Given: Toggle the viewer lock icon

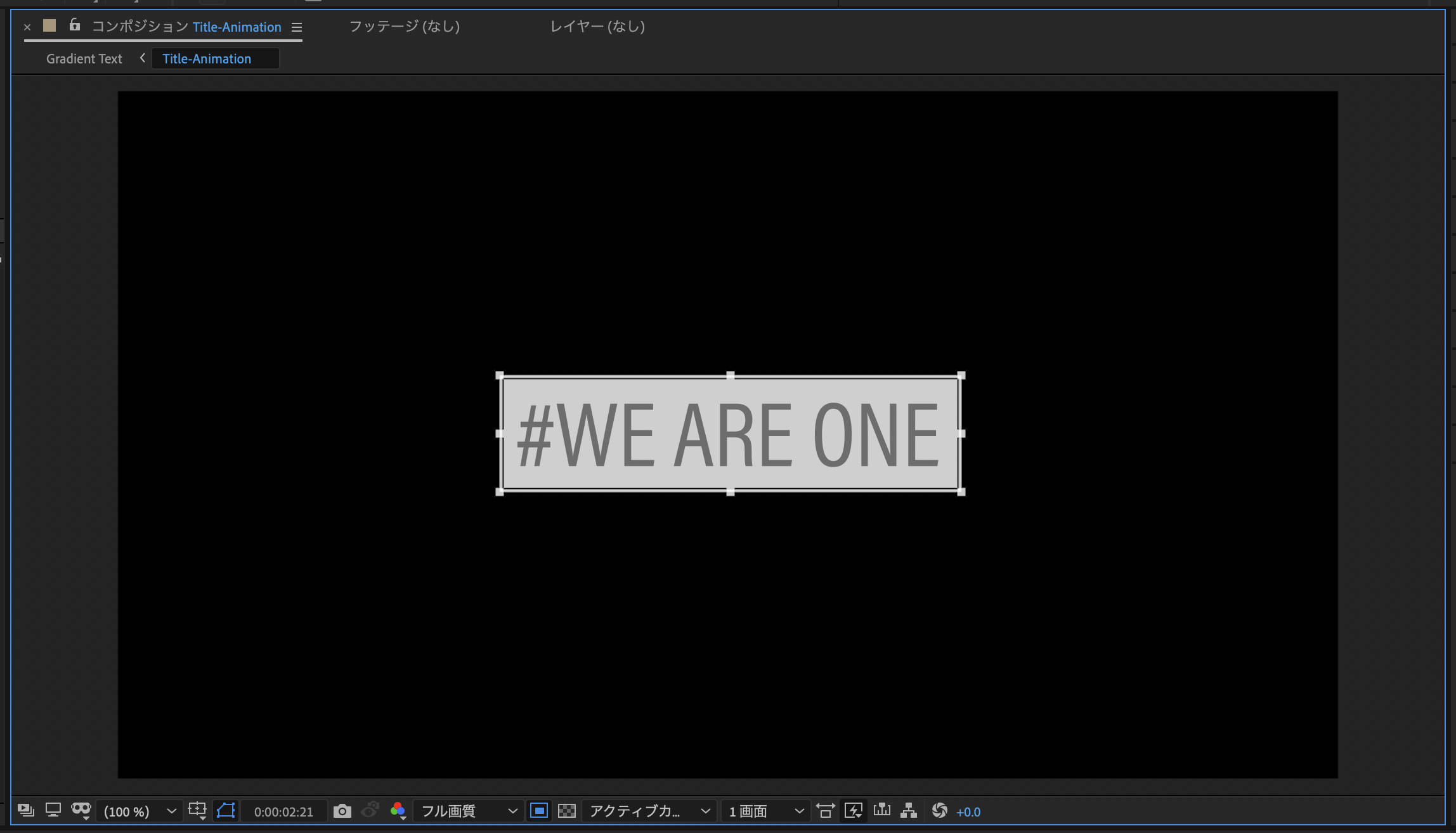Looking at the screenshot, I should point(75,25).
